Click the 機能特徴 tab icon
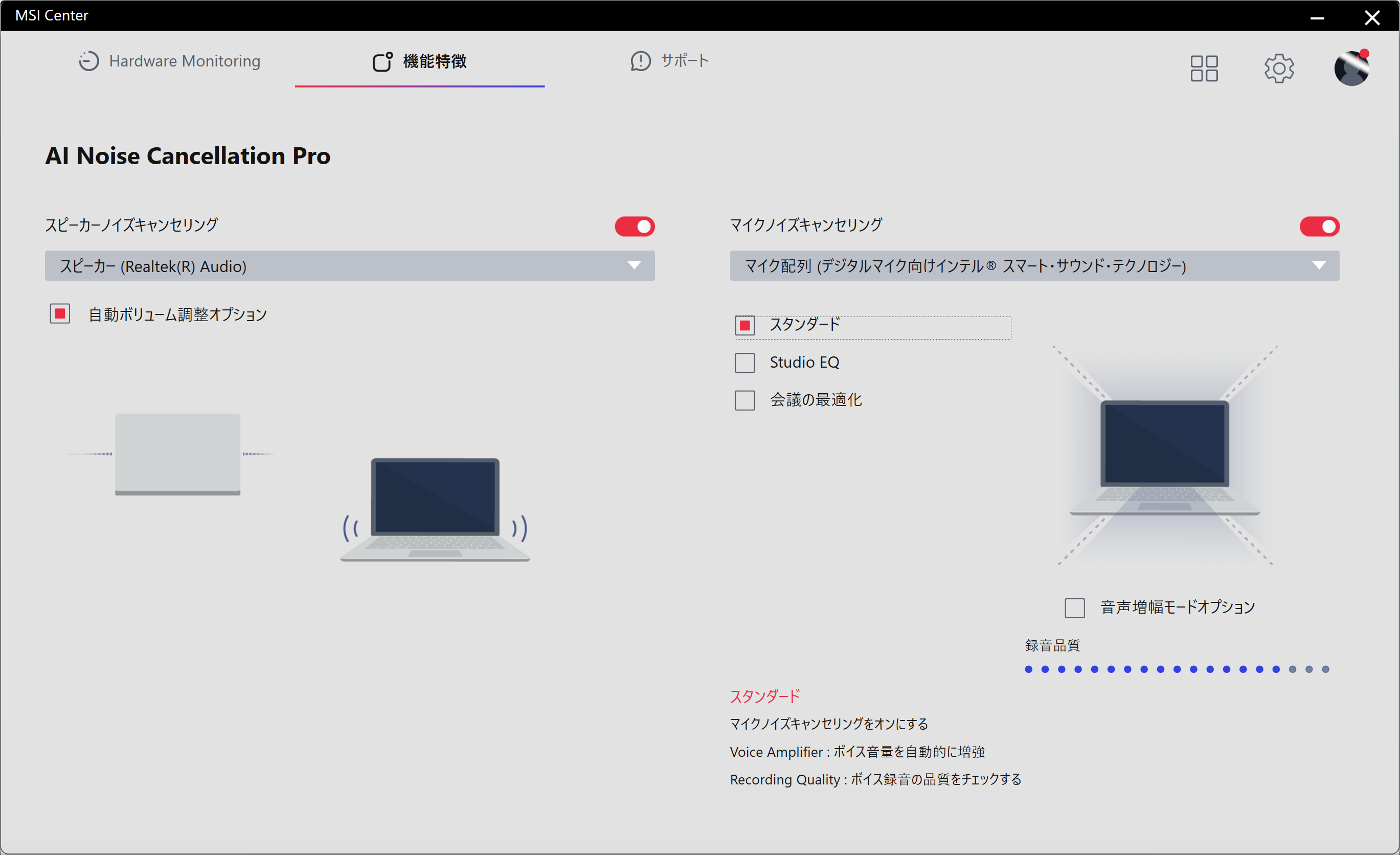This screenshot has height=855, width=1400. [x=382, y=61]
